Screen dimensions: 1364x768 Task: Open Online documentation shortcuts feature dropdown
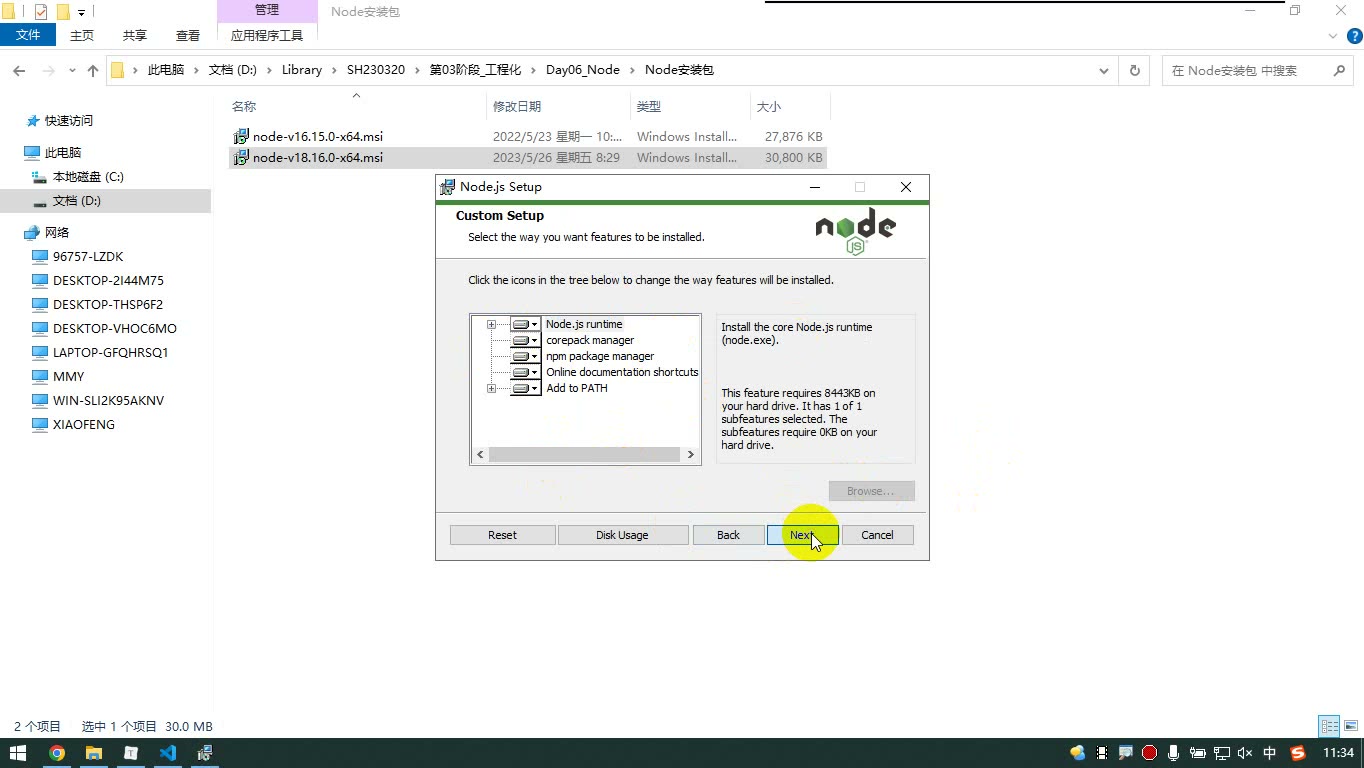coord(525,372)
